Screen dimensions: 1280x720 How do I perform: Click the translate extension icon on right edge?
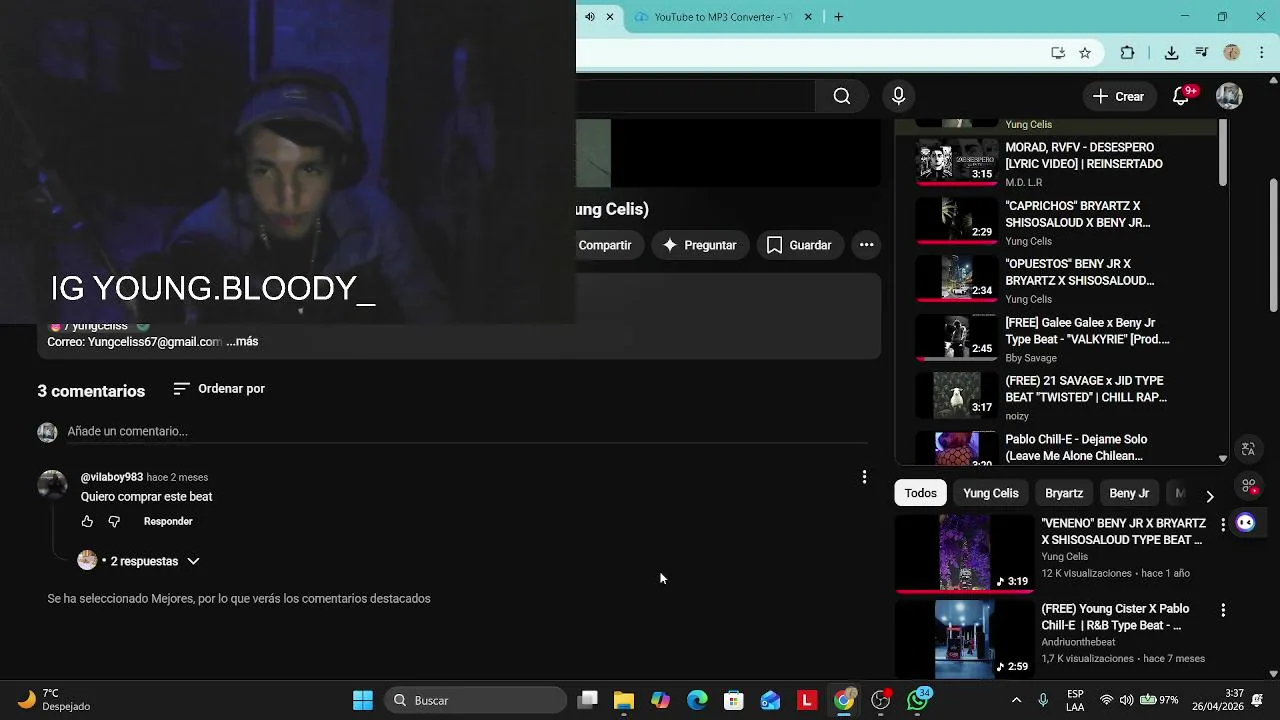[x=1248, y=450]
